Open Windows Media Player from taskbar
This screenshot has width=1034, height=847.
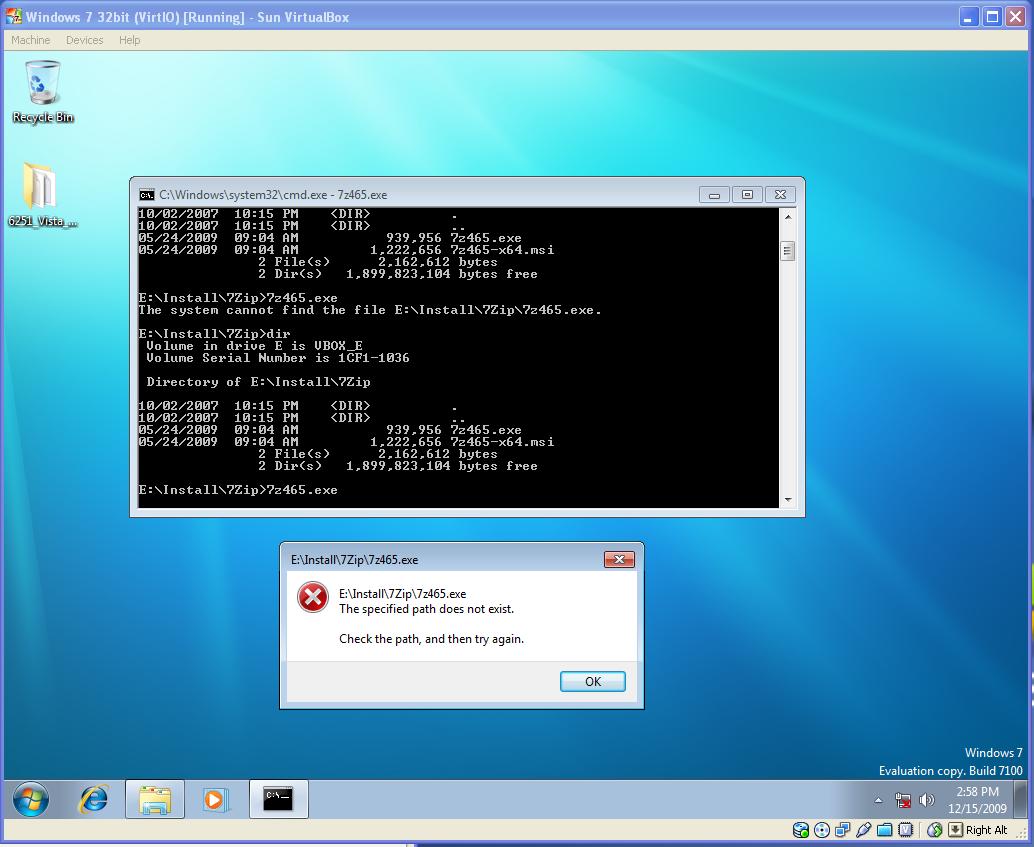pos(215,800)
